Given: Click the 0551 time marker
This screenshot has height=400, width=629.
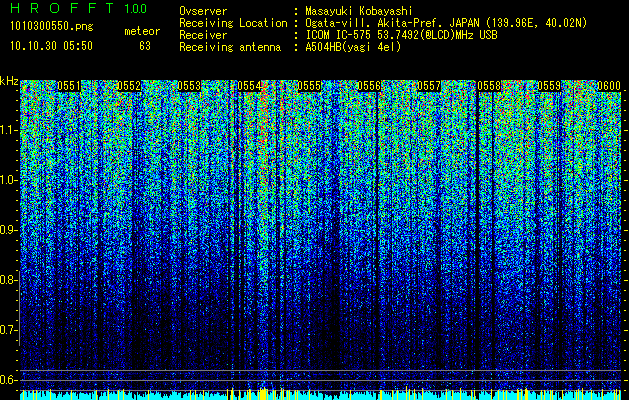Looking at the screenshot, I should coord(69,86).
